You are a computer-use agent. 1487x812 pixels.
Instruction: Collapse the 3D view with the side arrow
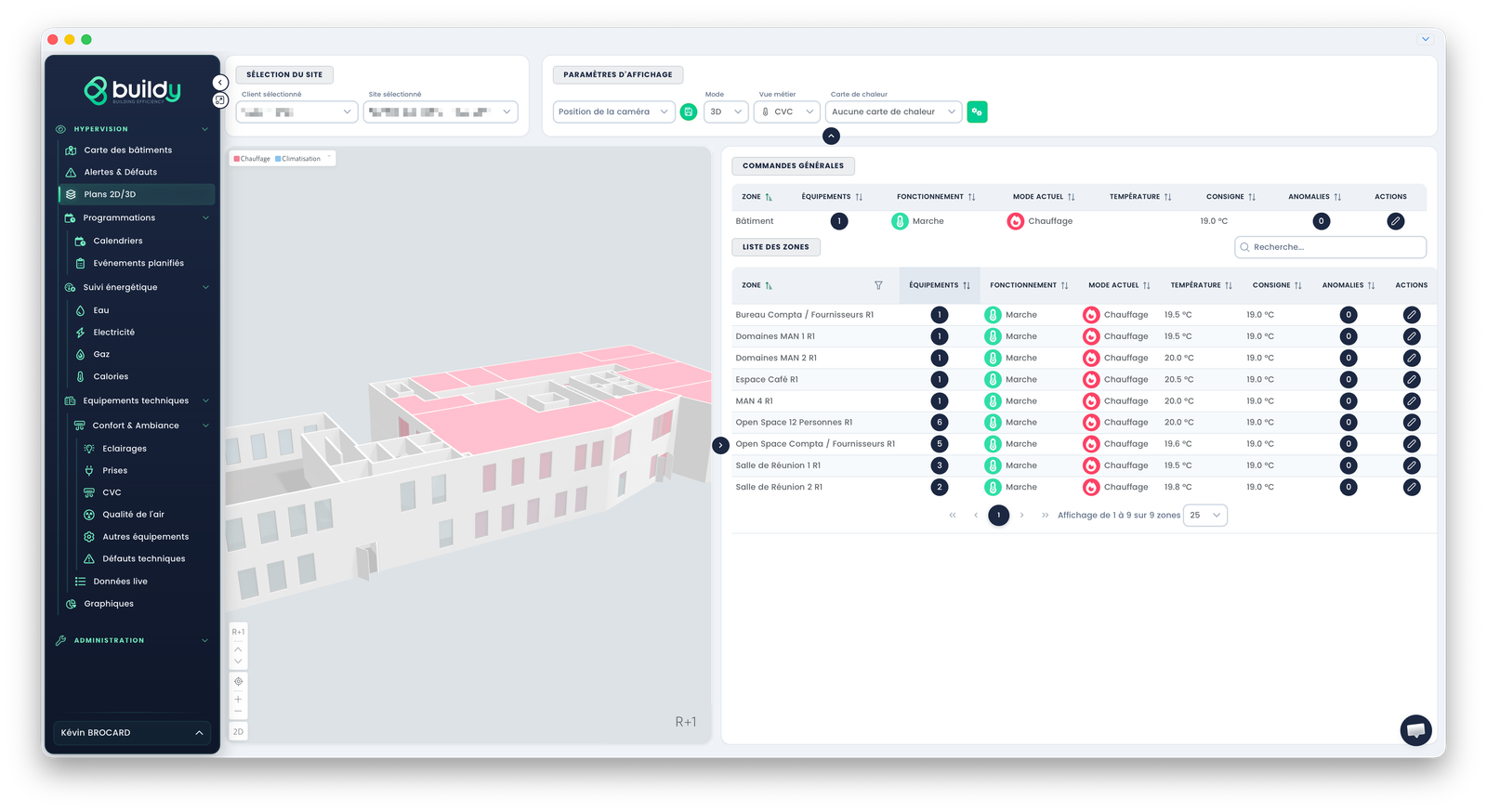tap(720, 445)
